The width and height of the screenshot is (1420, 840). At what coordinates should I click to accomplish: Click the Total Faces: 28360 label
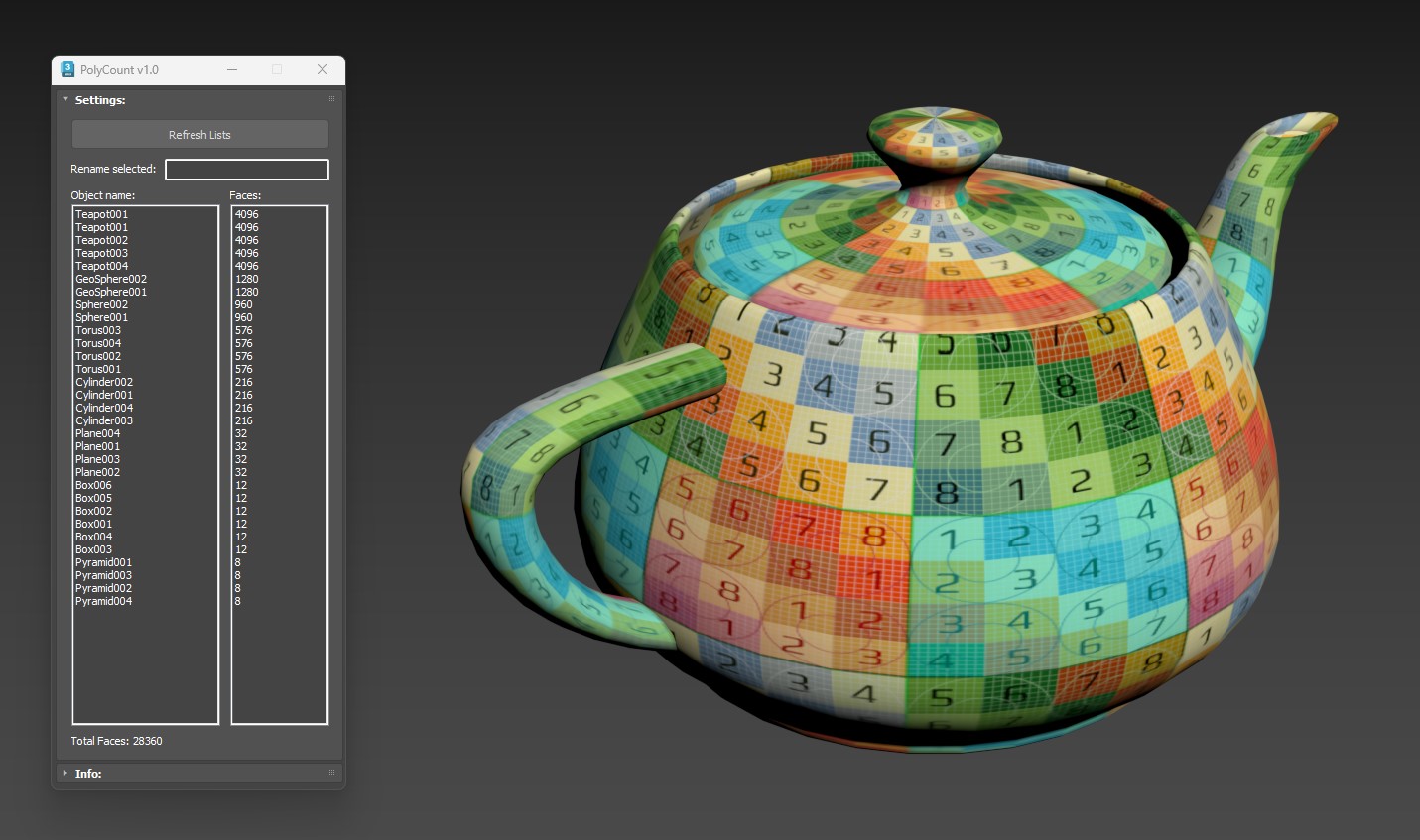click(117, 741)
